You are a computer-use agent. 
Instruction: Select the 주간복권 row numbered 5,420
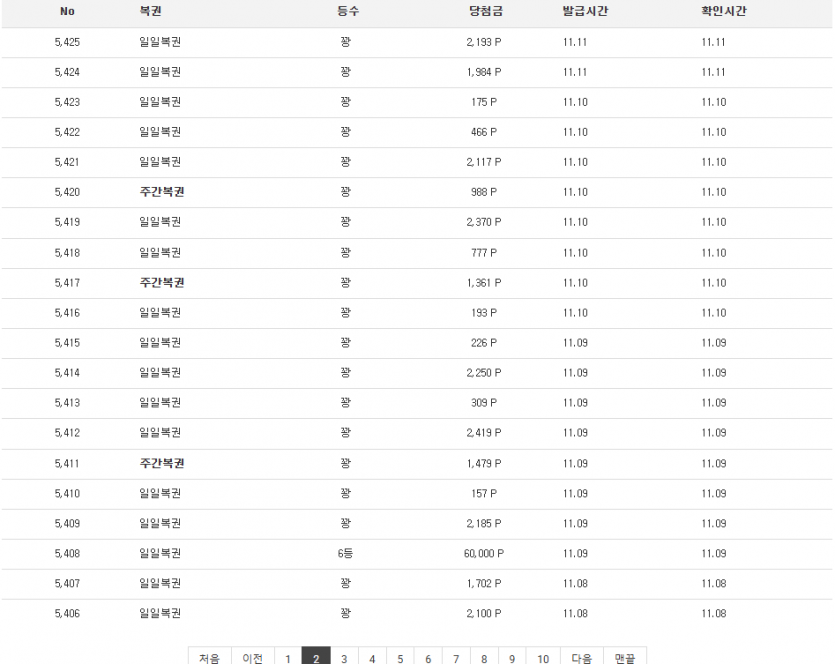[417, 192]
